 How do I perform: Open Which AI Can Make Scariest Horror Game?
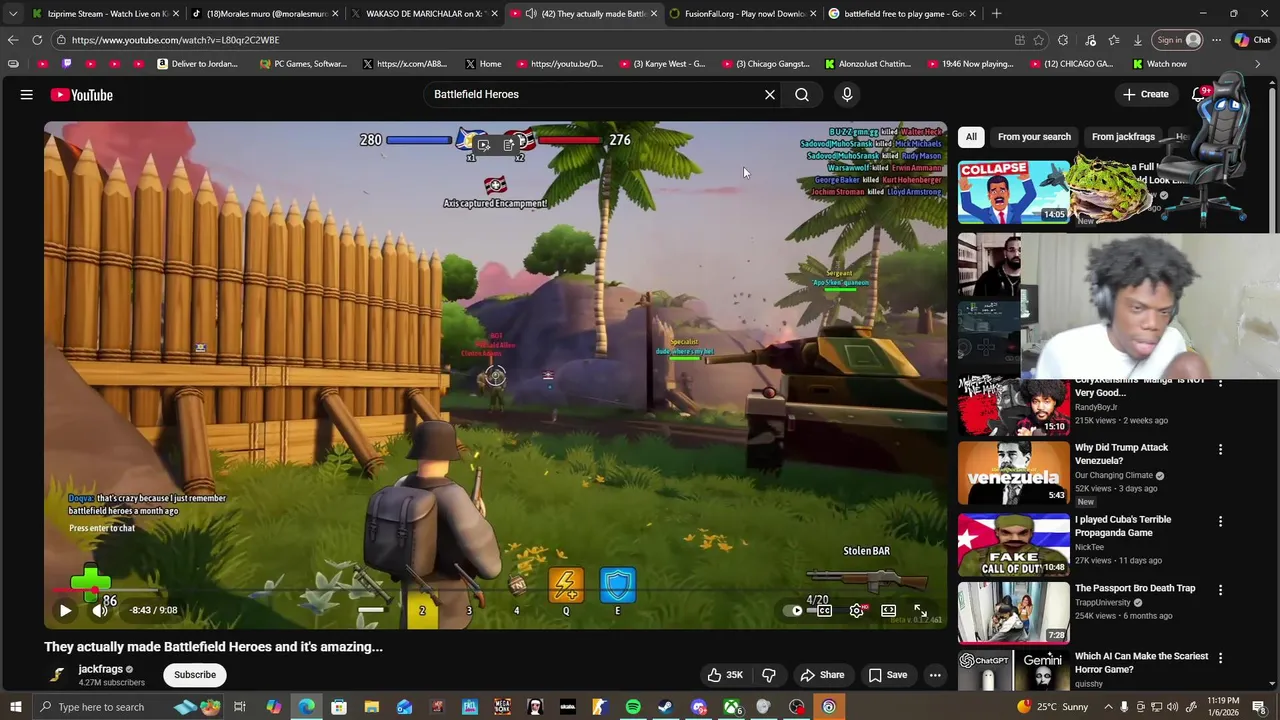point(1141,662)
